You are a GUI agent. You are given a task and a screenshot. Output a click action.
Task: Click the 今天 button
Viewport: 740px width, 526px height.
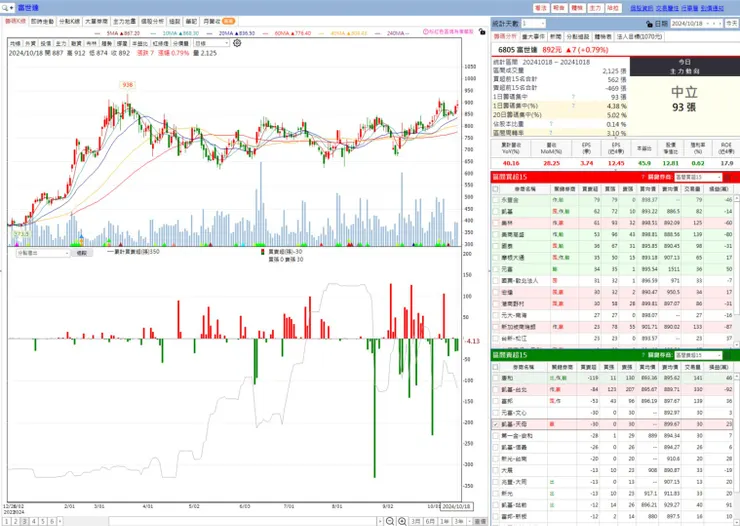[731, 23]
